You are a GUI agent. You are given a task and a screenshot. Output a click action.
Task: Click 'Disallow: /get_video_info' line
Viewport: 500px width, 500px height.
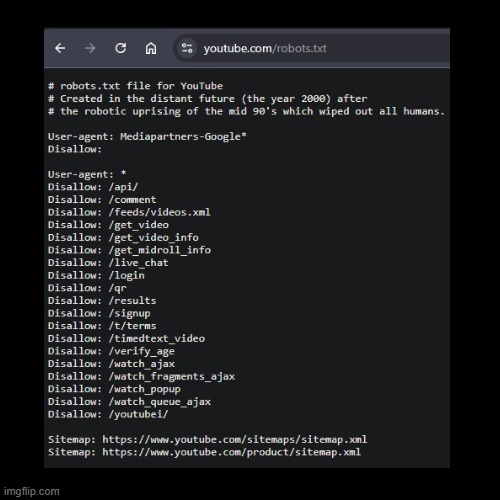coord(123,238)
